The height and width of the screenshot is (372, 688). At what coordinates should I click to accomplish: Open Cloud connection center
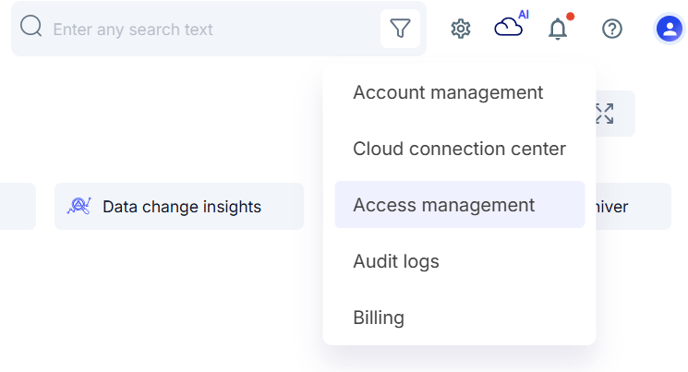pyautogui.click(x=459, y=149)
